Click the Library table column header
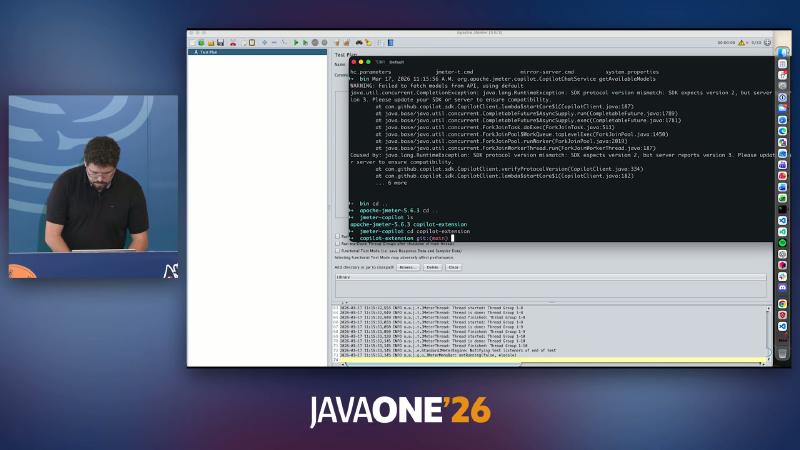This screenshot has width=800, height=450. (x=551, y=277)
